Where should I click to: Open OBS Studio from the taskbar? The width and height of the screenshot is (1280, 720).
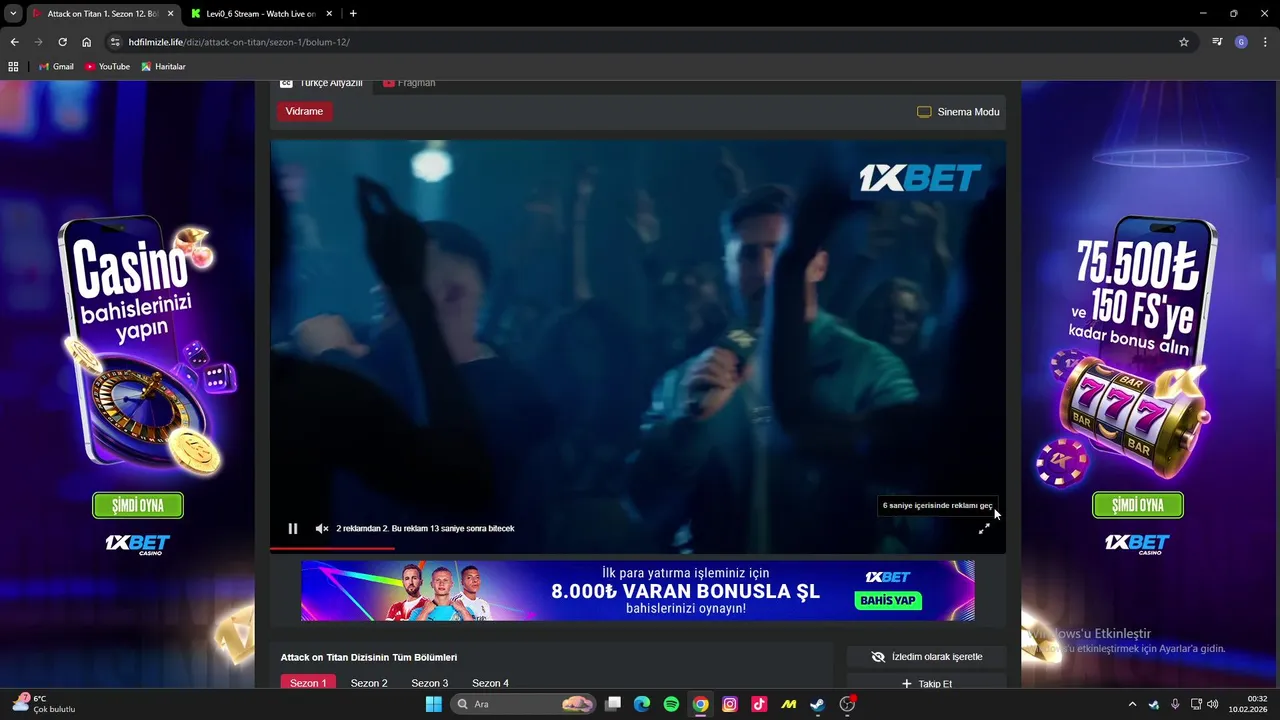click(847, 704)
